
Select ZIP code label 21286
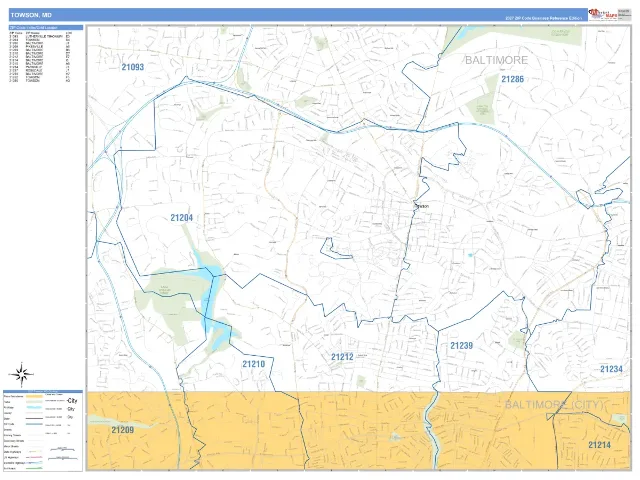pyautogui.click(x=512, y=79)
